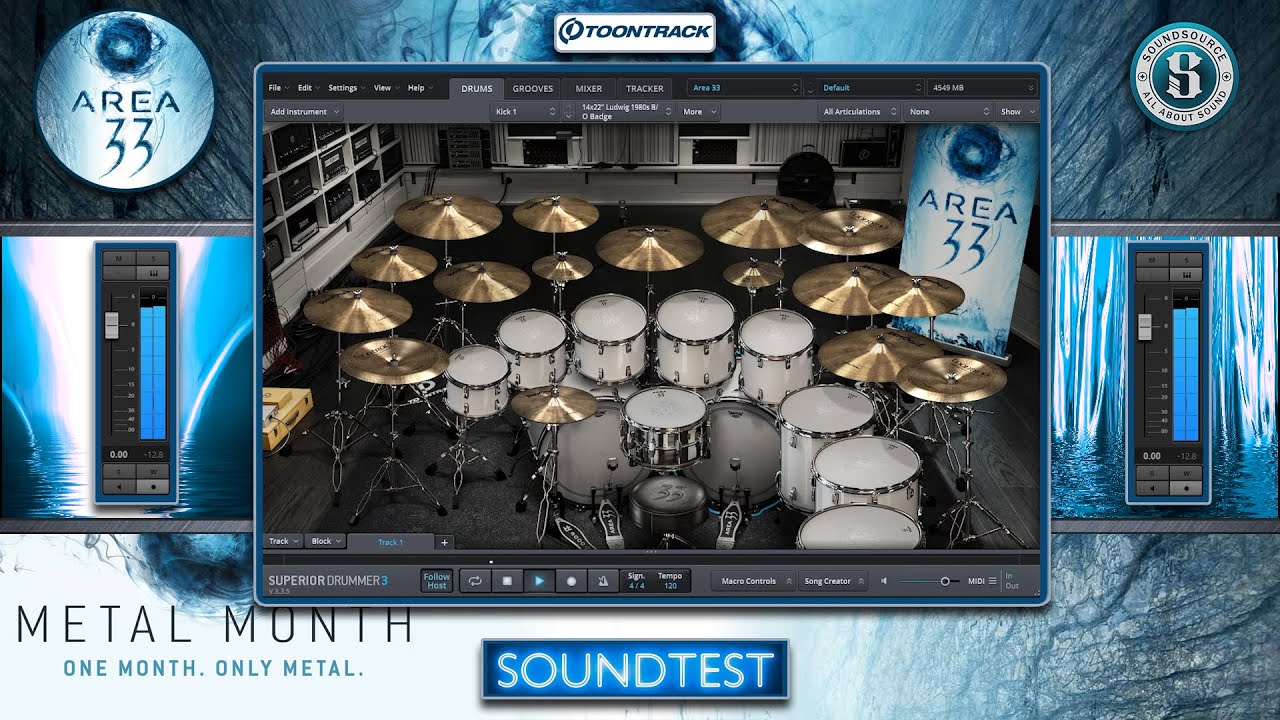The width and height of the screenshot is (1280, 720).
Task: Open the Default preset dropdown
Action: pos(871,88)
